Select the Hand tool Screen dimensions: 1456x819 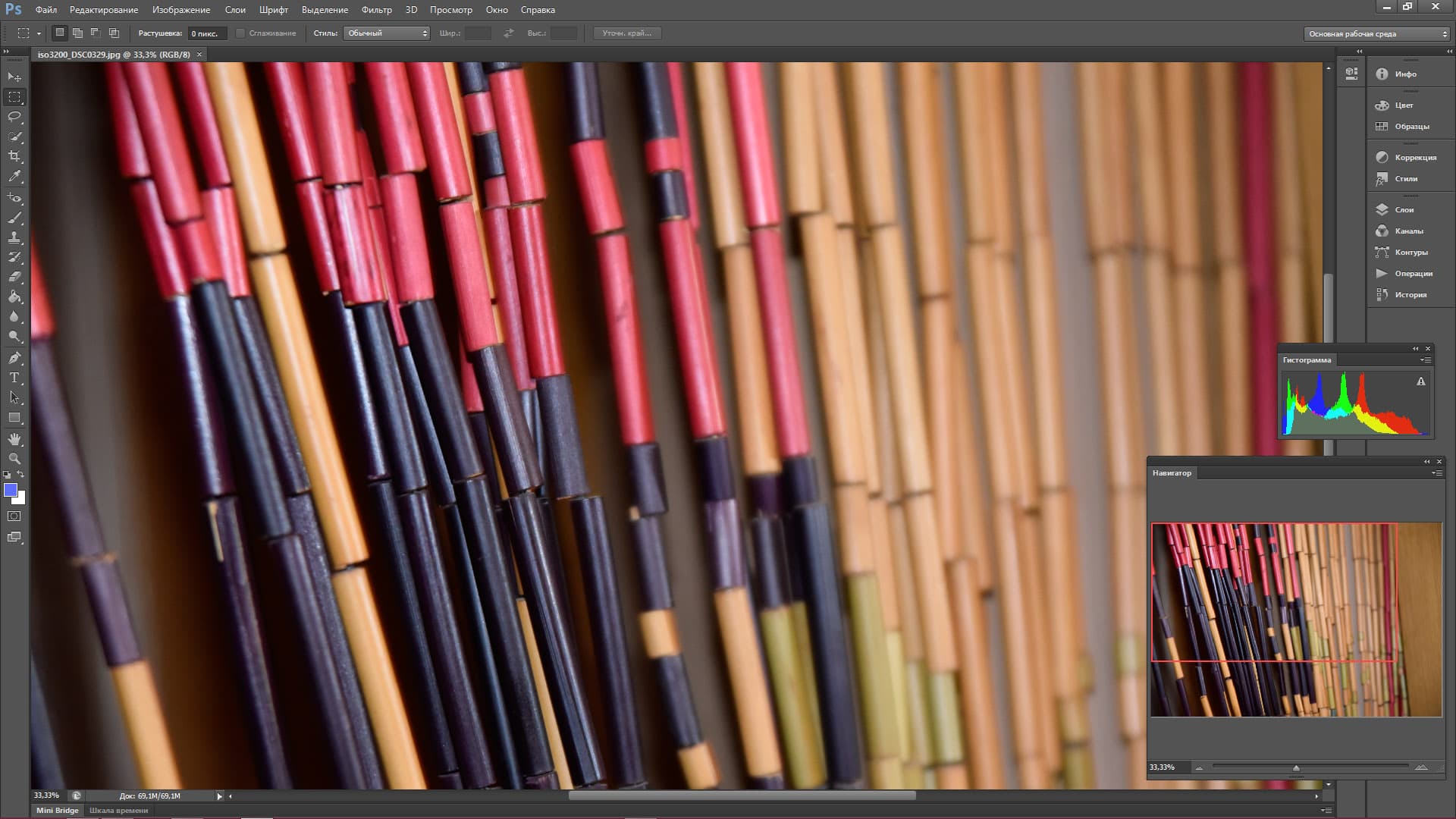pos(14,439)
